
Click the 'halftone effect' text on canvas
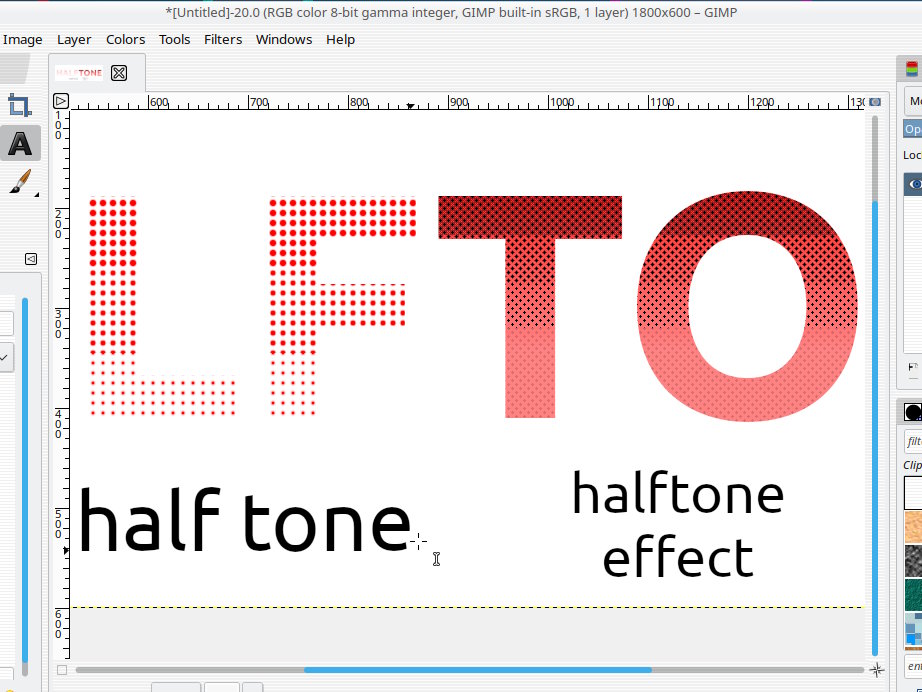point(678,523)
